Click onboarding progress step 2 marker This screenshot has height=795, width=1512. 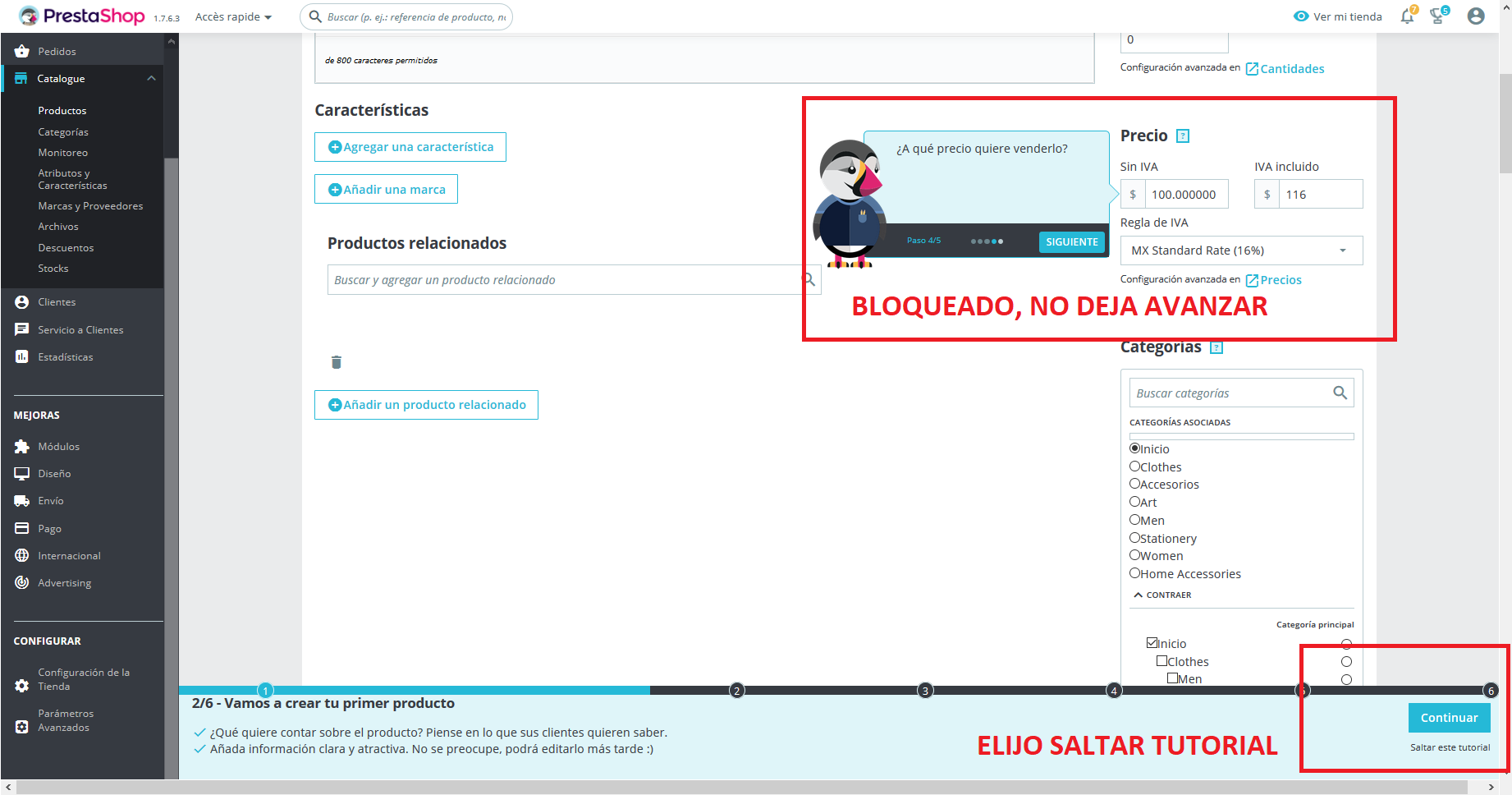[x=737, y=691]
